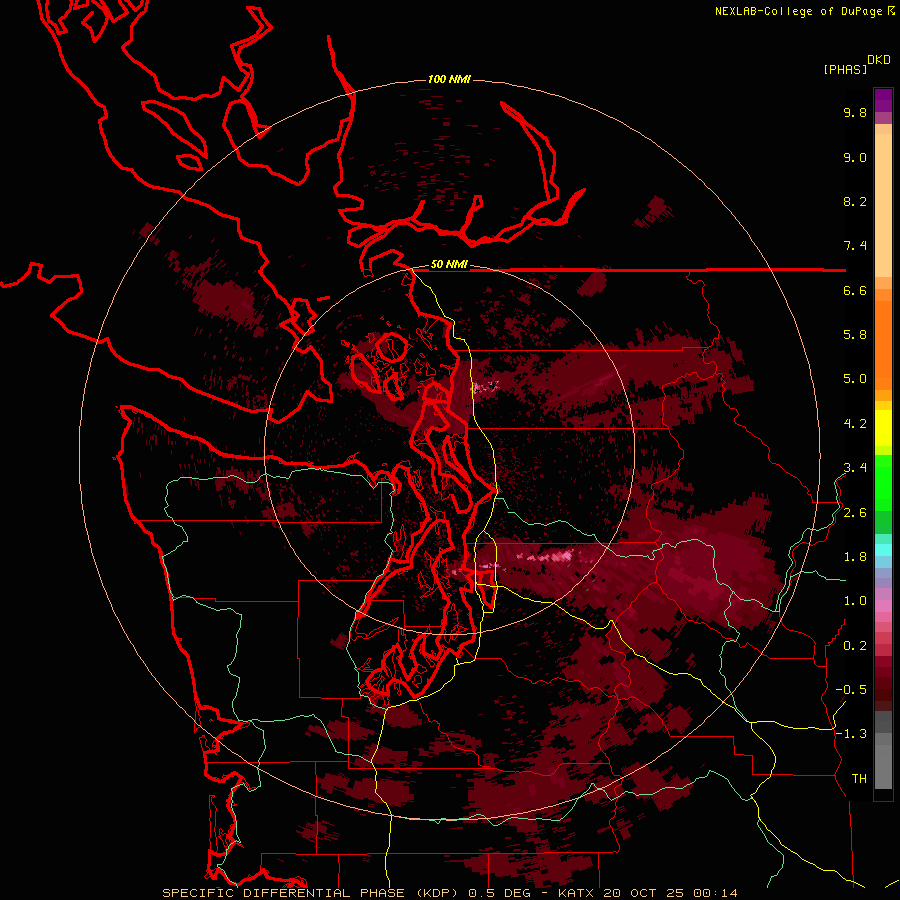
Task: Click the 6.6 scale value
Action: [x=855, y=290]
